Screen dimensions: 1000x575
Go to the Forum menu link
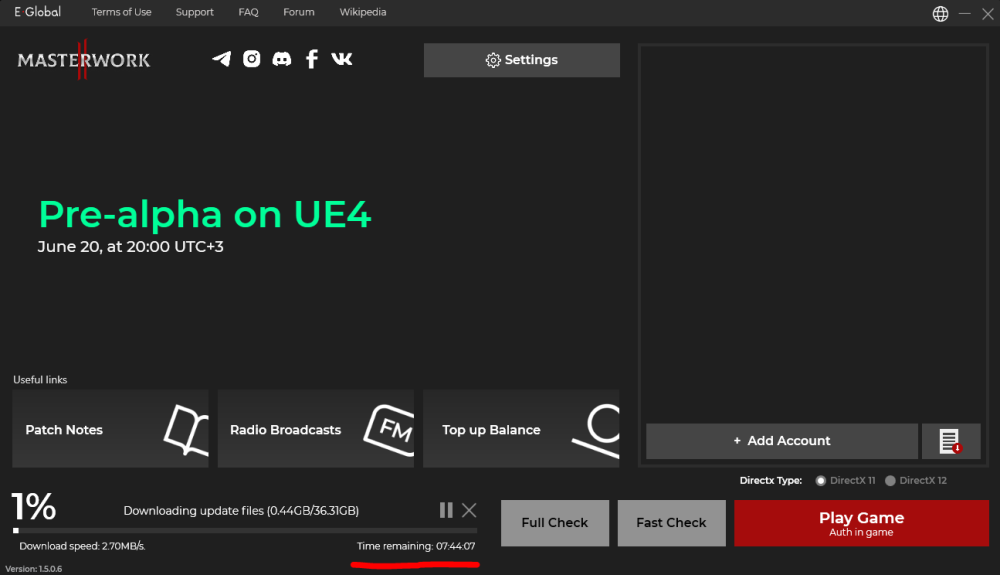(x=298, y=12)
